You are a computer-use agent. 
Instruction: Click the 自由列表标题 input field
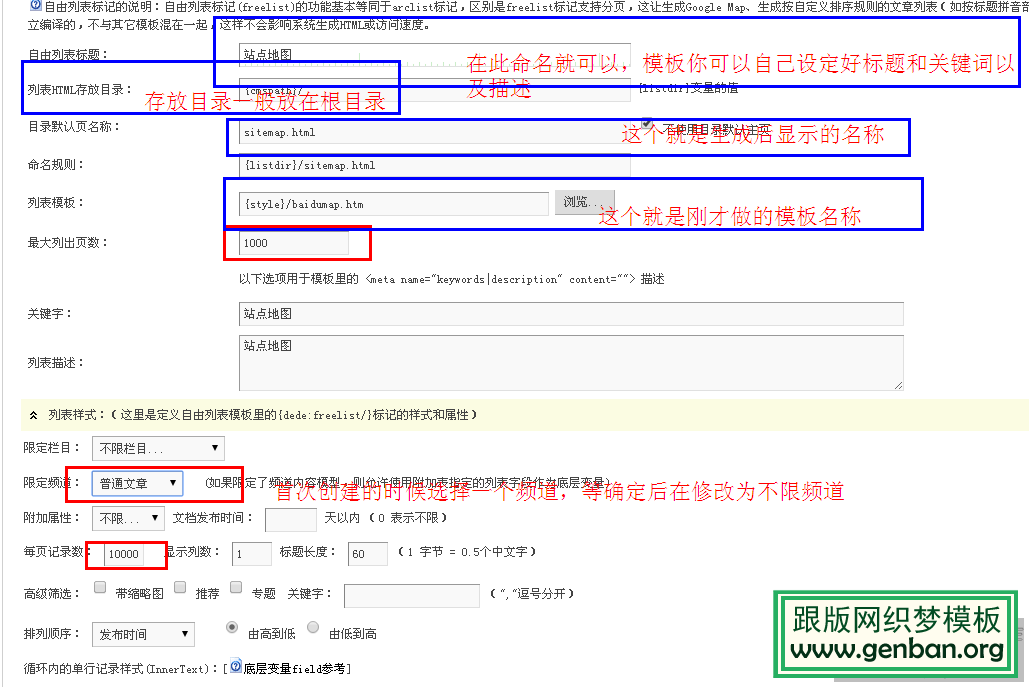point(434,54)
